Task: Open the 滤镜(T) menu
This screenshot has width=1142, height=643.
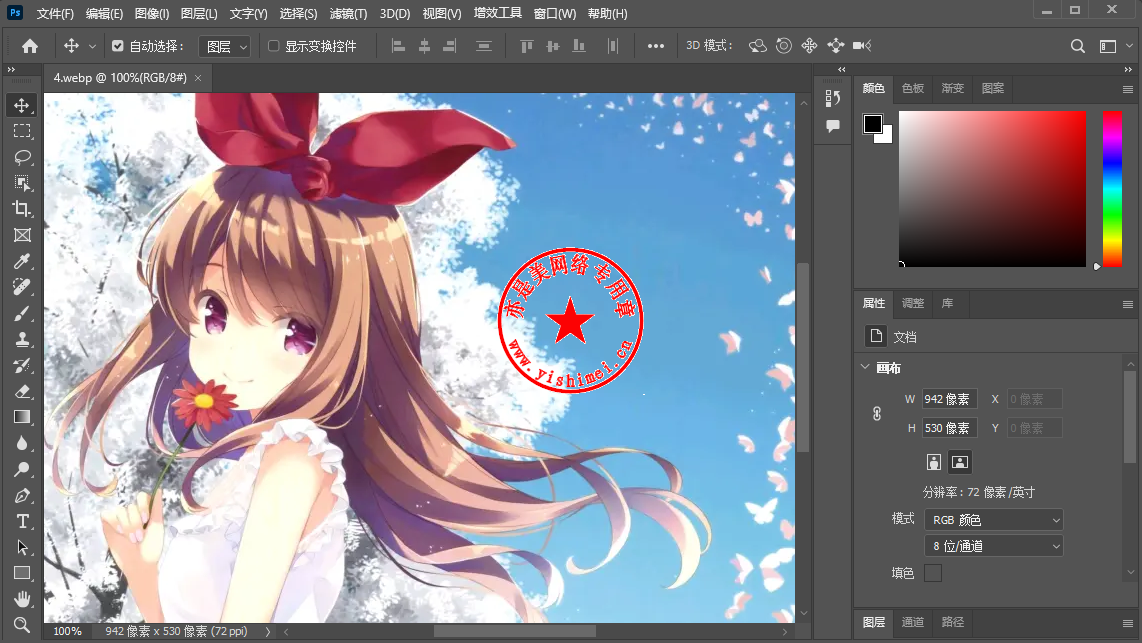Action: tap(348, 14)
